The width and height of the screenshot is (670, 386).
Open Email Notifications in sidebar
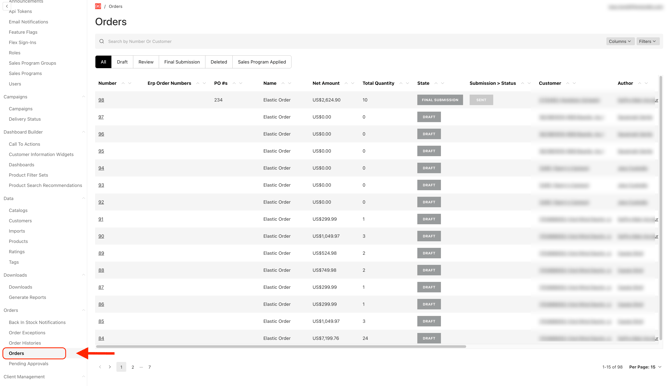coord(28,22)
